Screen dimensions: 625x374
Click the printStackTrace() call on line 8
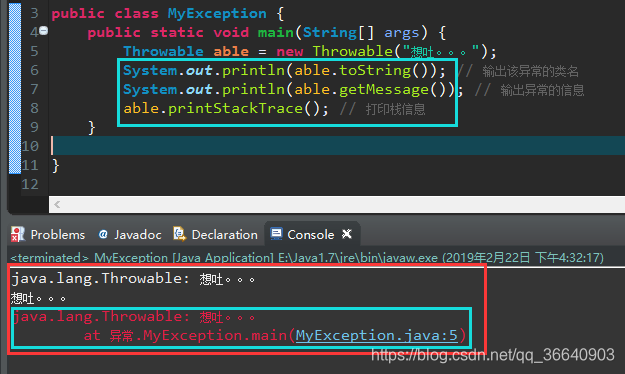243,108
